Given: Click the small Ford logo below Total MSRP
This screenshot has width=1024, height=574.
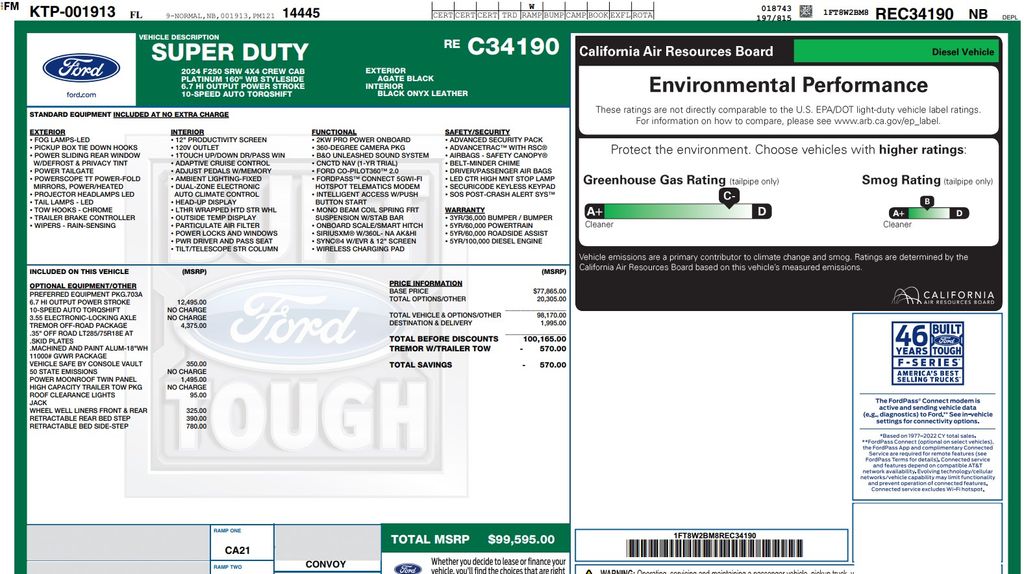Looking at the screenshot, I should coord(407,568).
